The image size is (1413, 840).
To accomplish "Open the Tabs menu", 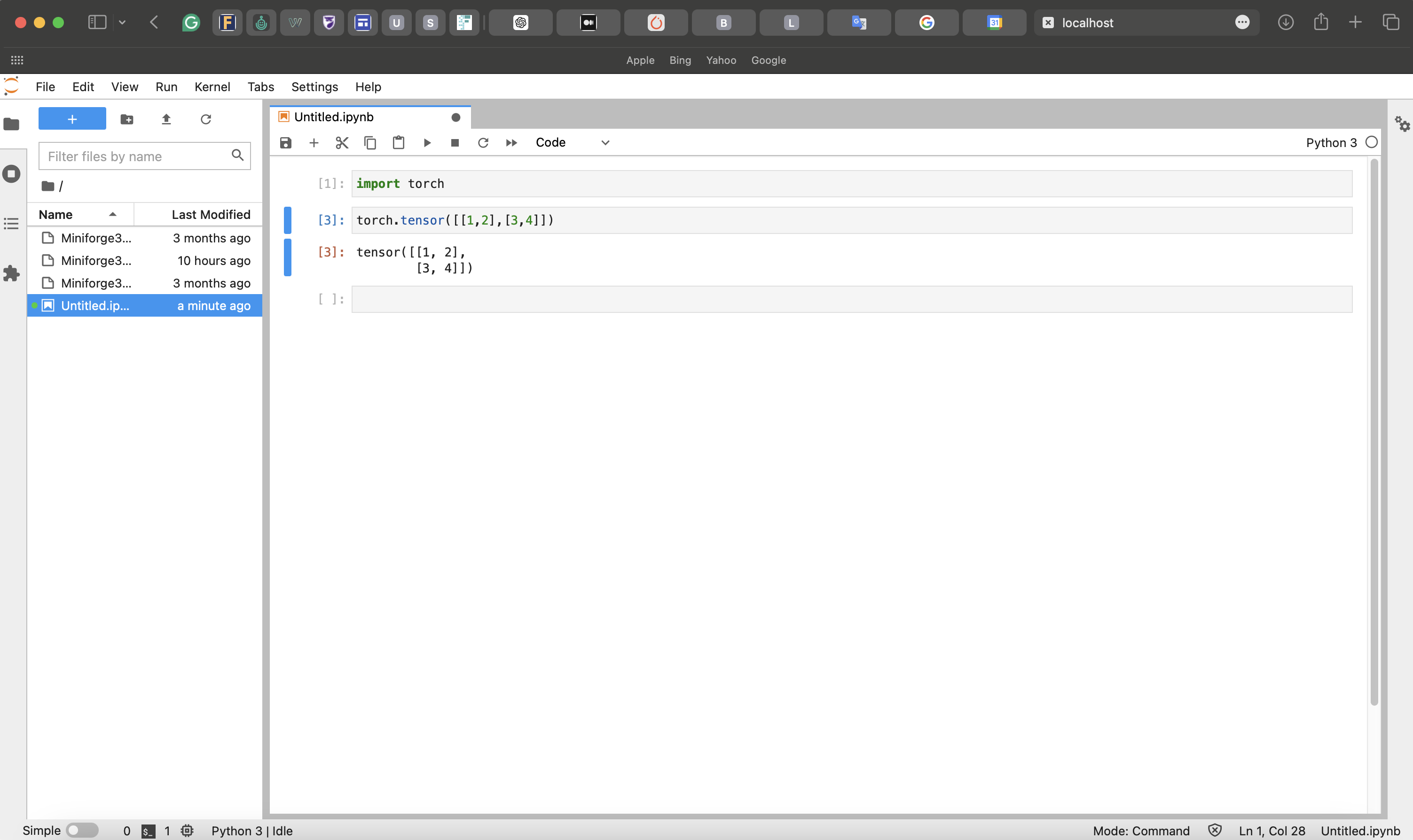I will tap(261, 86).
